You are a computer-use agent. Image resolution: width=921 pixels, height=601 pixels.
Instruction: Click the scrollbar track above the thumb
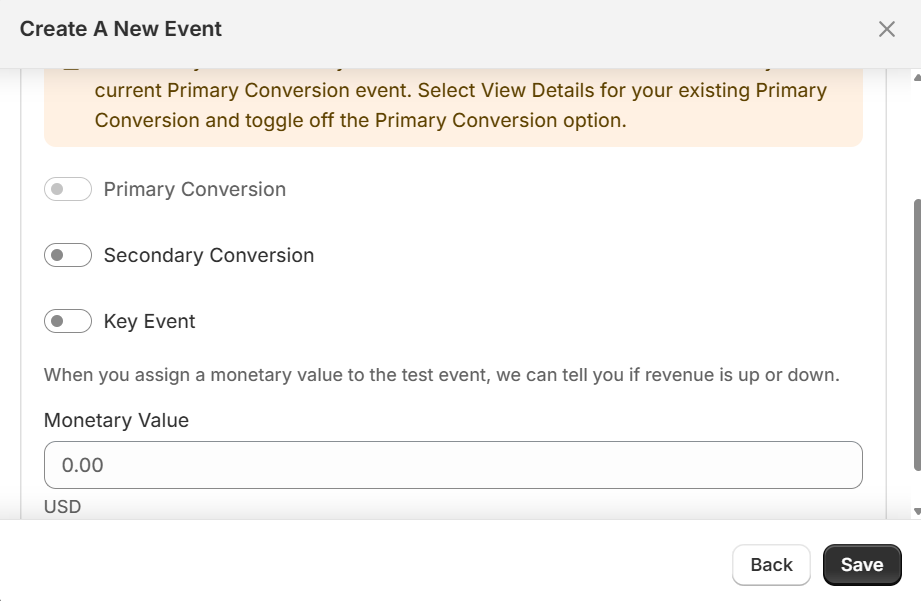pyautogui.click(x=917, y=141)
